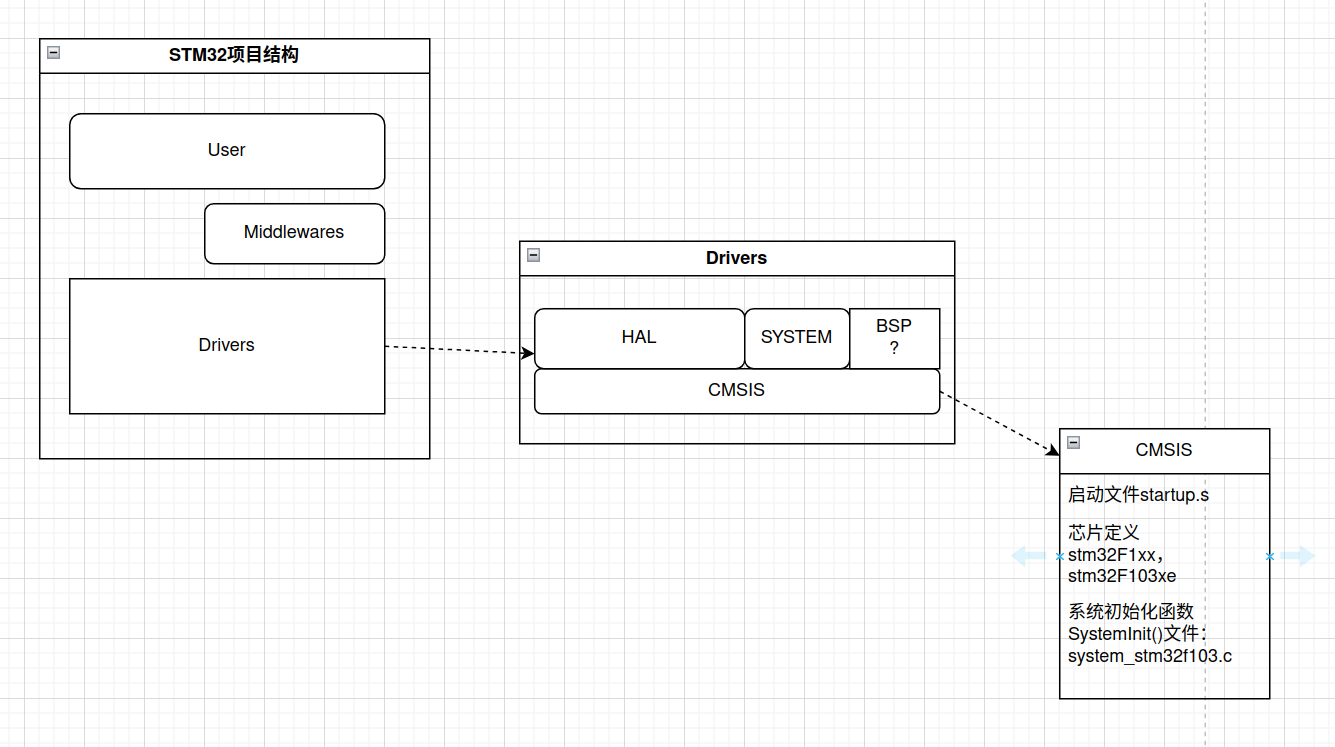Select the SYSTEM box

coord(797,338)
